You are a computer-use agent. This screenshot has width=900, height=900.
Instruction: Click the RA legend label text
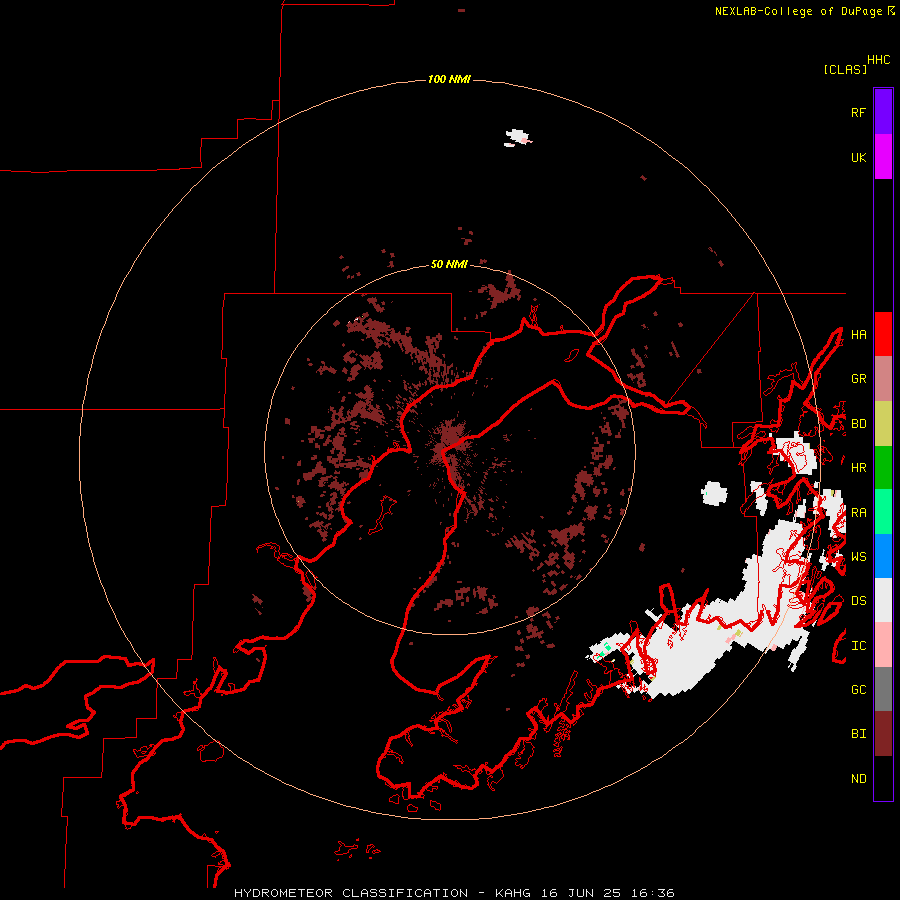(x=858, y=513)
